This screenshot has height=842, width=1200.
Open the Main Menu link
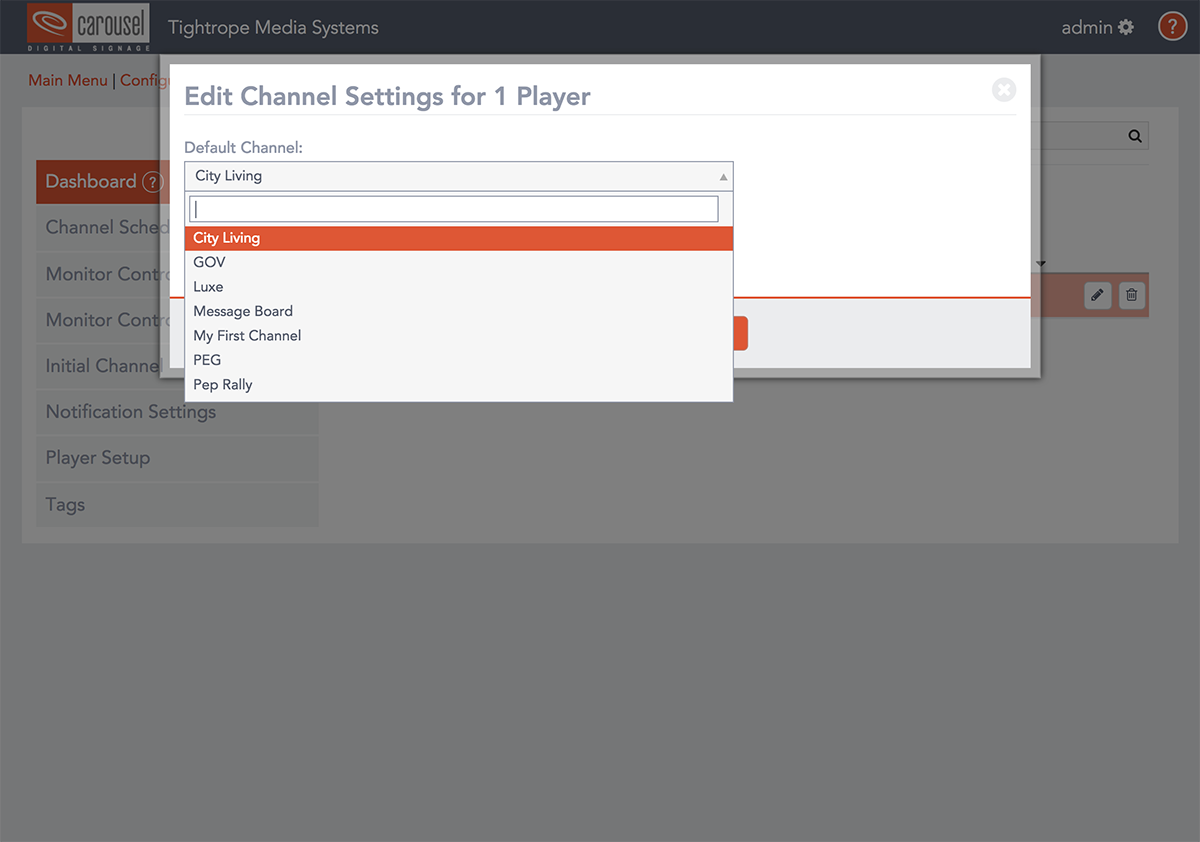coord(67,80)
